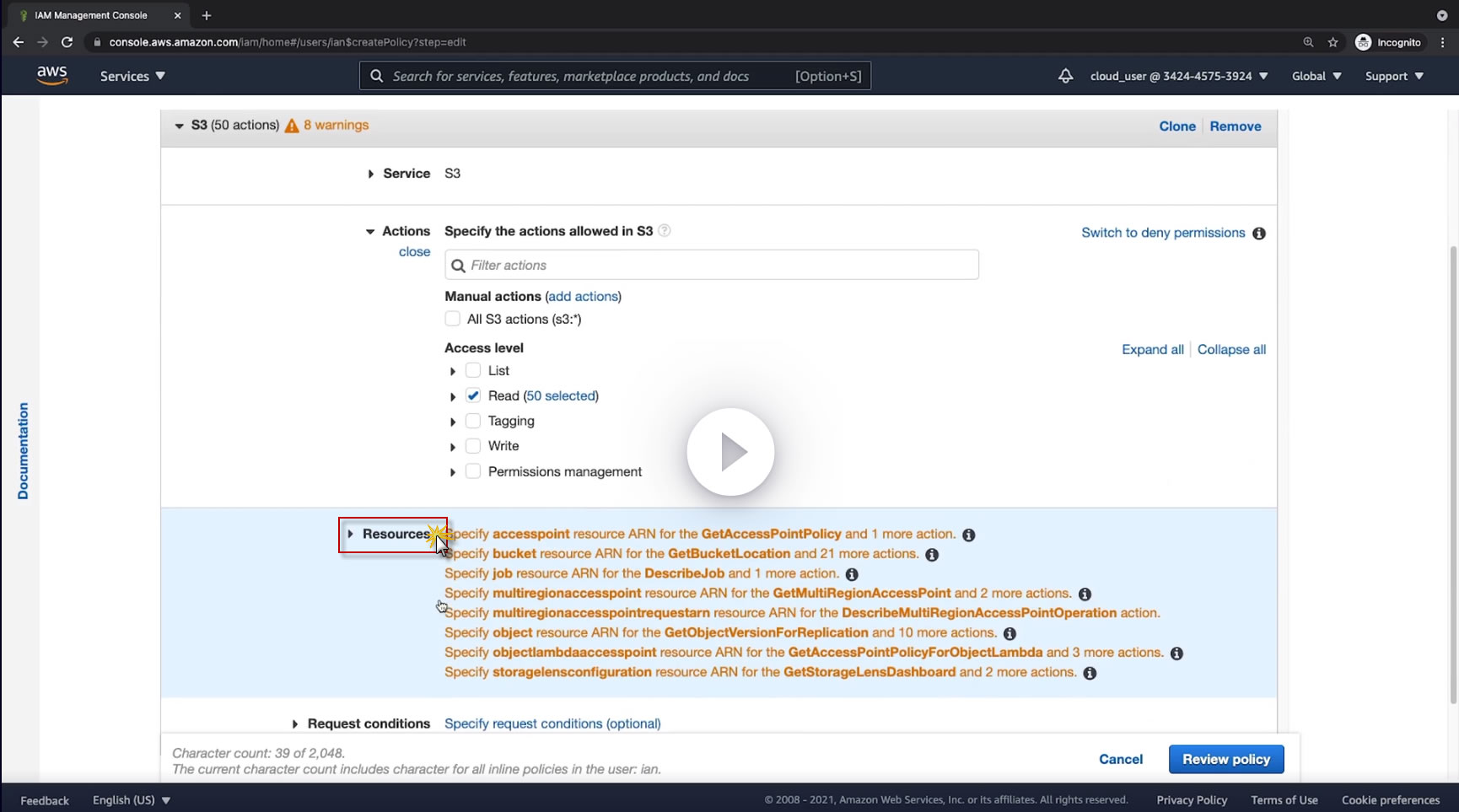Expand the Read access level arrow
Screen dimensions: 1459x812
(453, 396)
